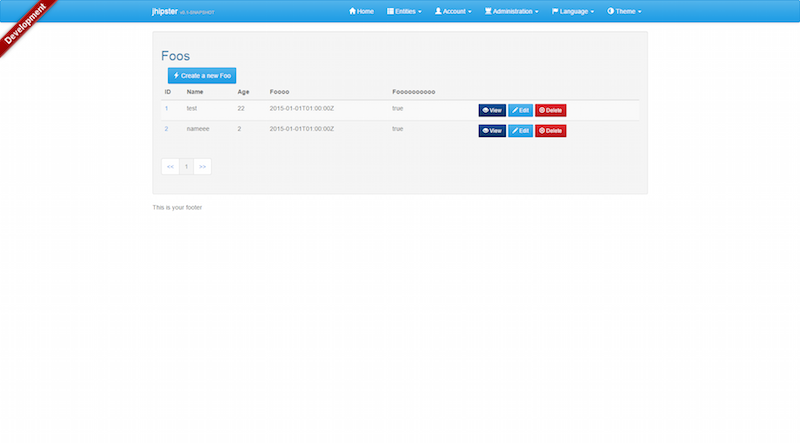This screenshot has height=443, width=800.
Task: Edit the 'nameee' row record
Action: (x=520, y=130)
